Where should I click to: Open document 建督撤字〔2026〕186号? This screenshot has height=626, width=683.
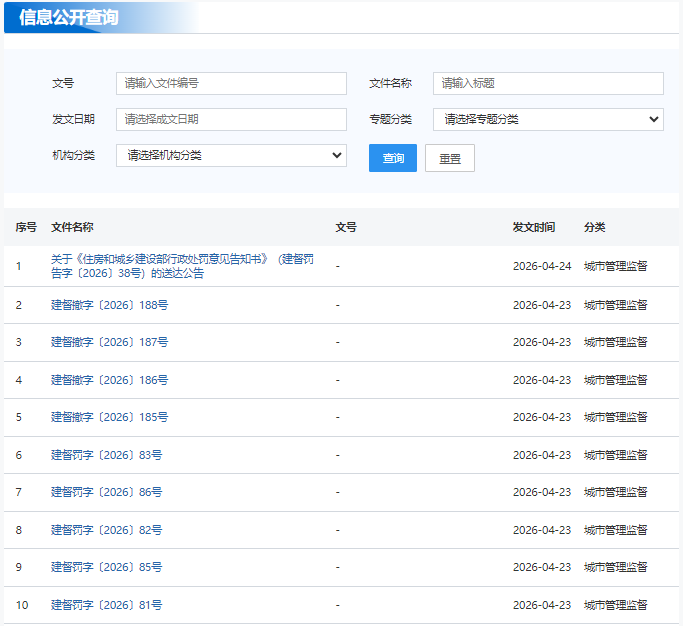pos(109,380)
